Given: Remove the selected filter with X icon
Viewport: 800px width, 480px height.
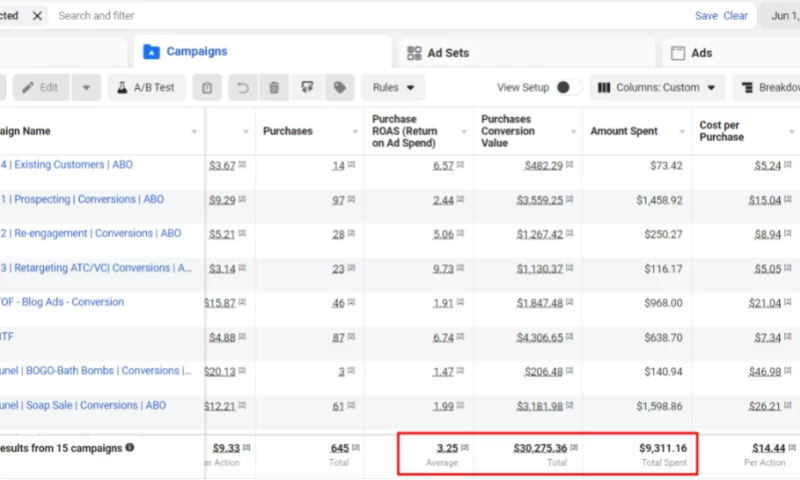Looking at the screenshot, I should 37,16.
